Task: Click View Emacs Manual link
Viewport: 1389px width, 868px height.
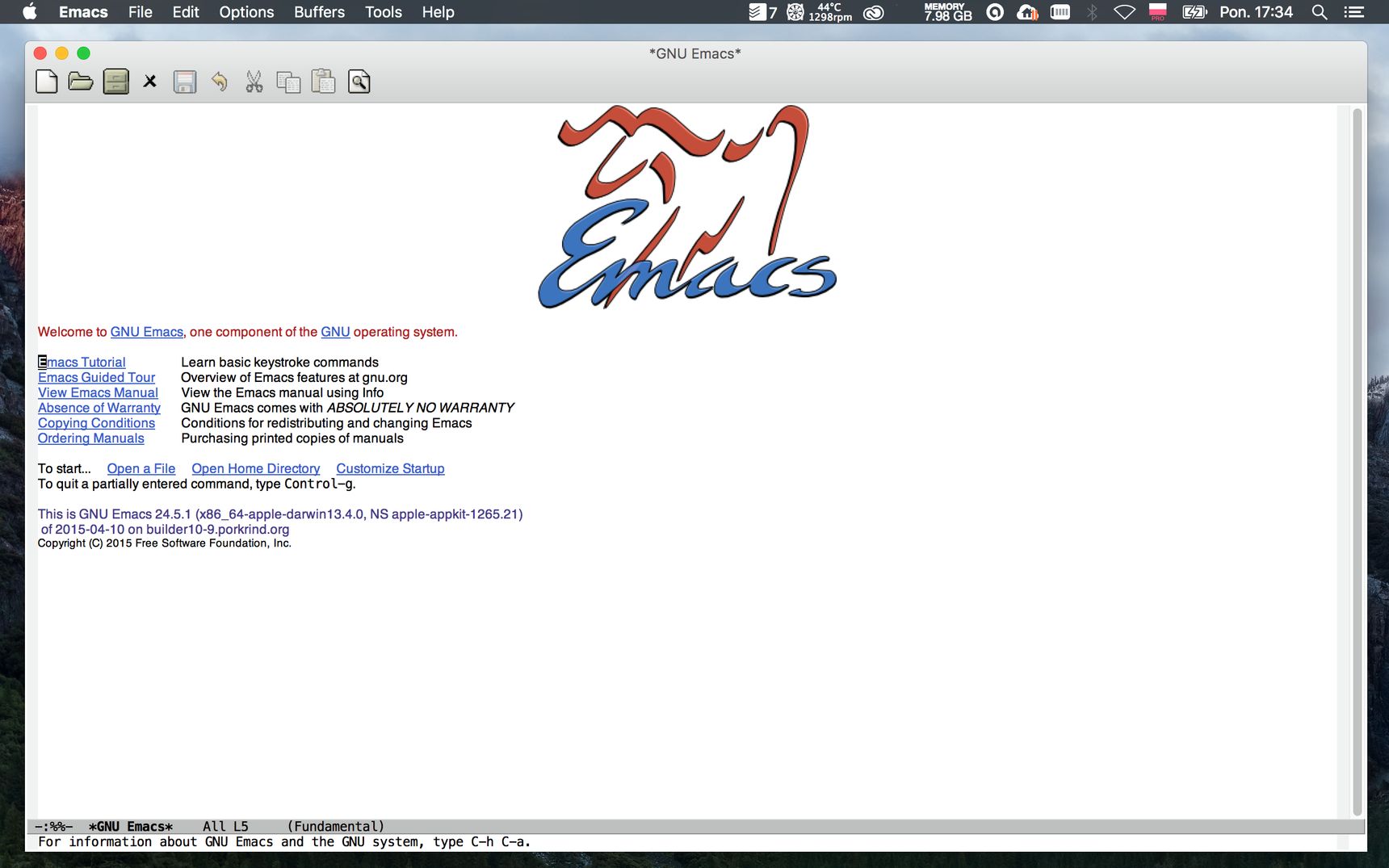Action: click(98, 393)
